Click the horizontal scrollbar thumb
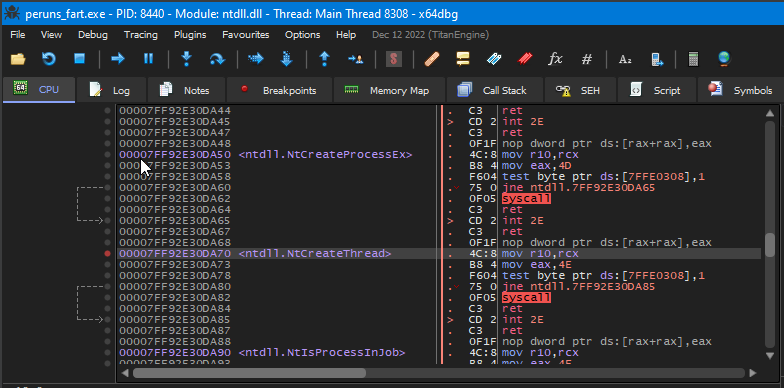784x388 pixels. click(250, 373)
